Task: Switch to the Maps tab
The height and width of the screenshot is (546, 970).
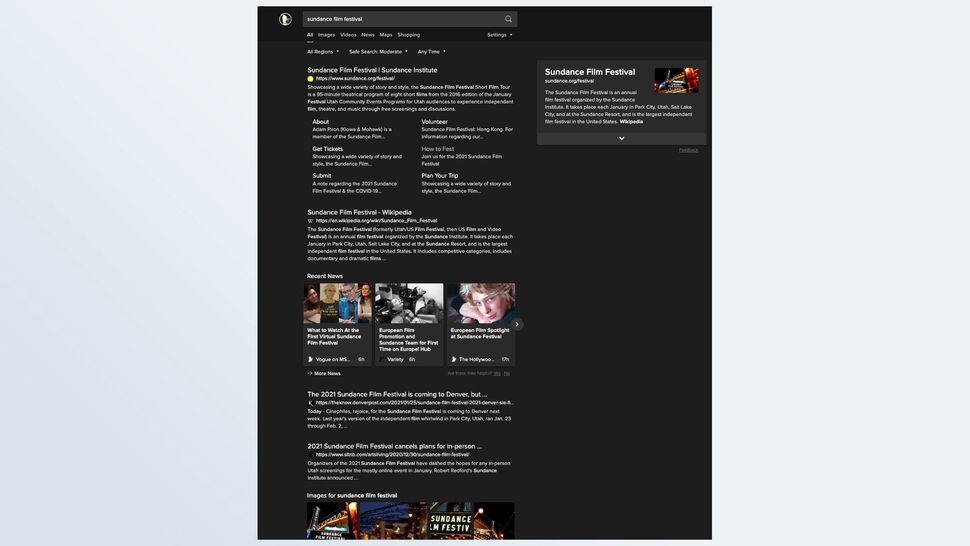Action: (x=386, y=35)
